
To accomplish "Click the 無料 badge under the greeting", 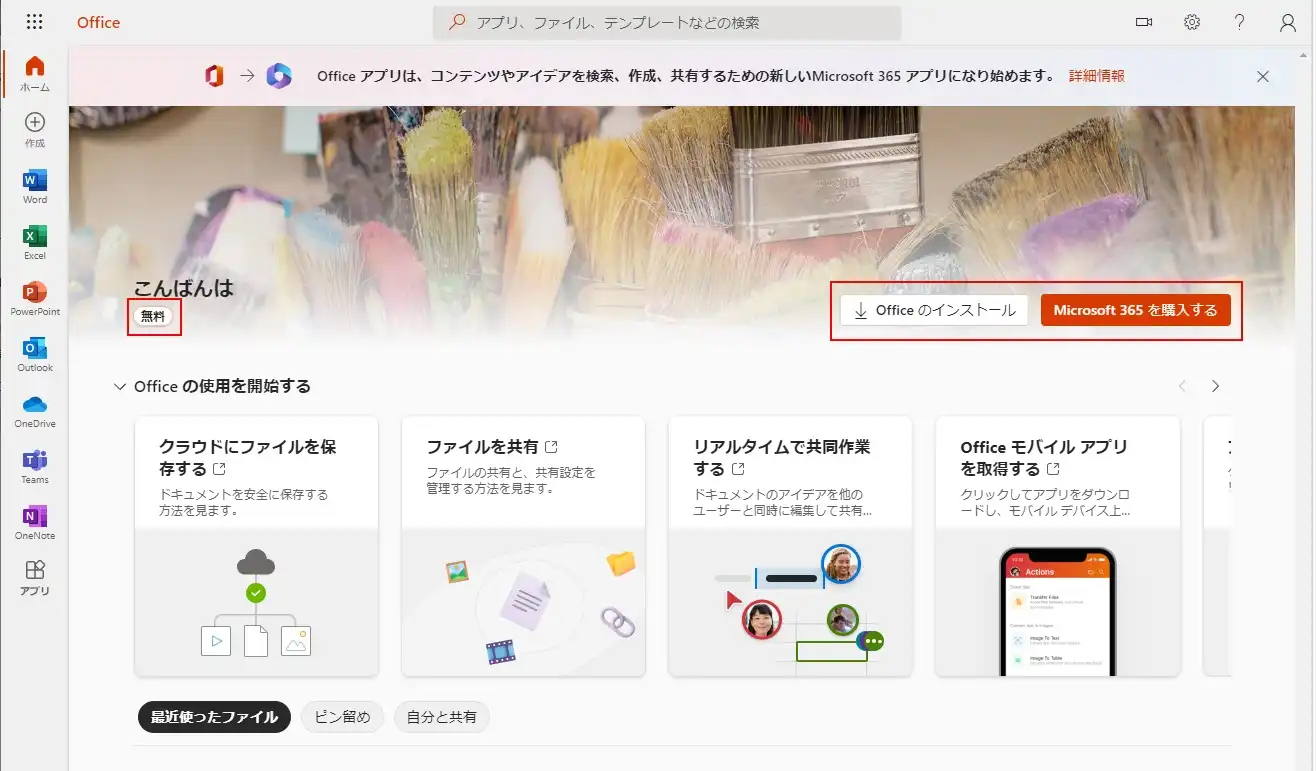I will pos(154,316).
